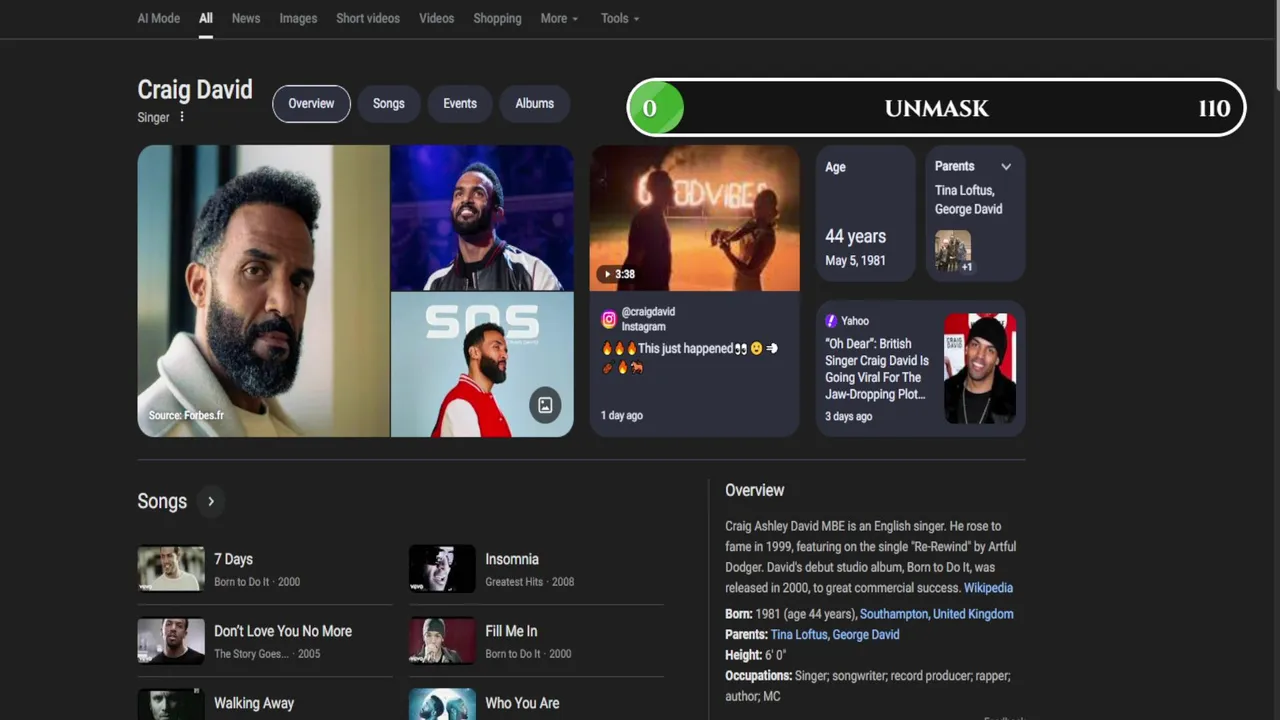This screenshot has height=720, width=1280.
Task: Select the Albums chip
Action: (x=535, y=103)
